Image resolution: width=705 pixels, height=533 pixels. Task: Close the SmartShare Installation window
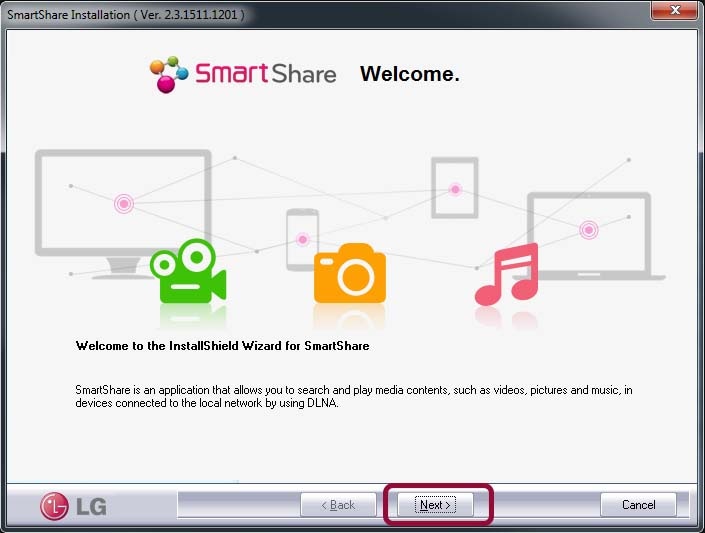(674, 10)
